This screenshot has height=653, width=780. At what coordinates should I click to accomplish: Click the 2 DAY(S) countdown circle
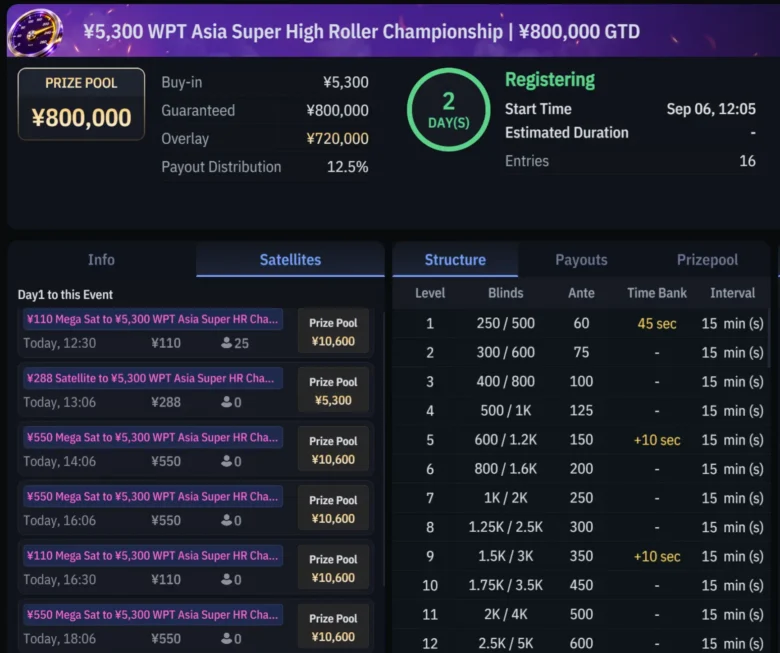pos(448,109)
